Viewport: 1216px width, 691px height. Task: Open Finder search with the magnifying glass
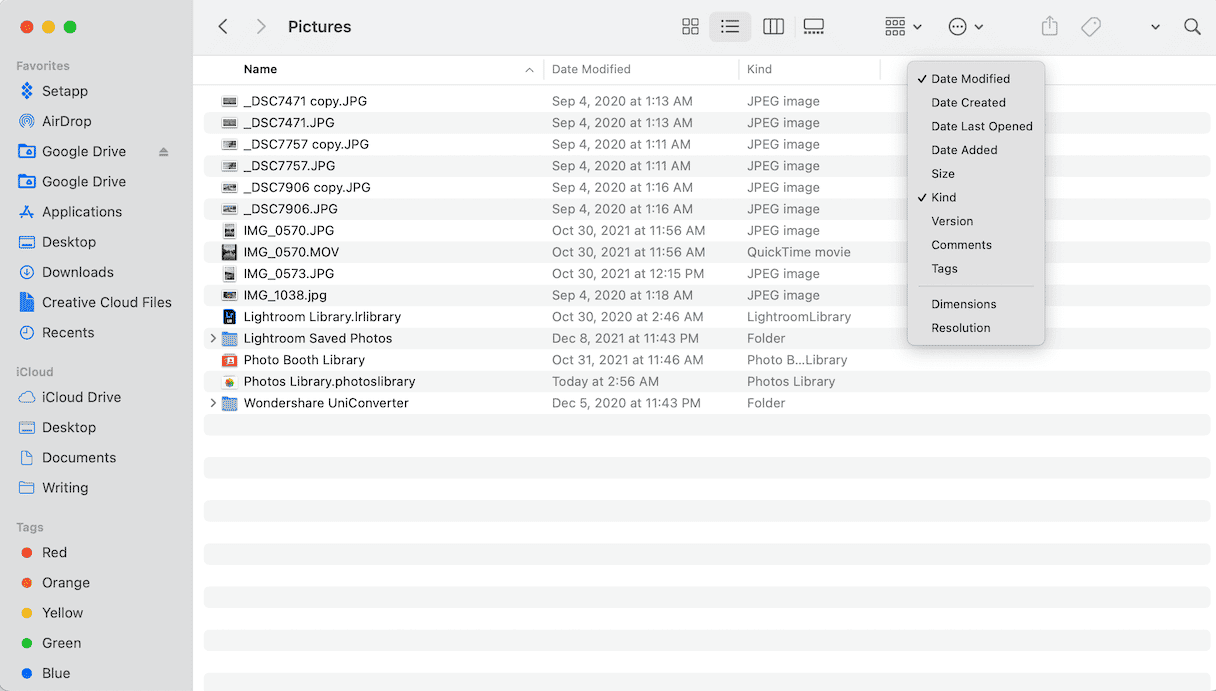pyautogui.click(x=1192, y=26)
